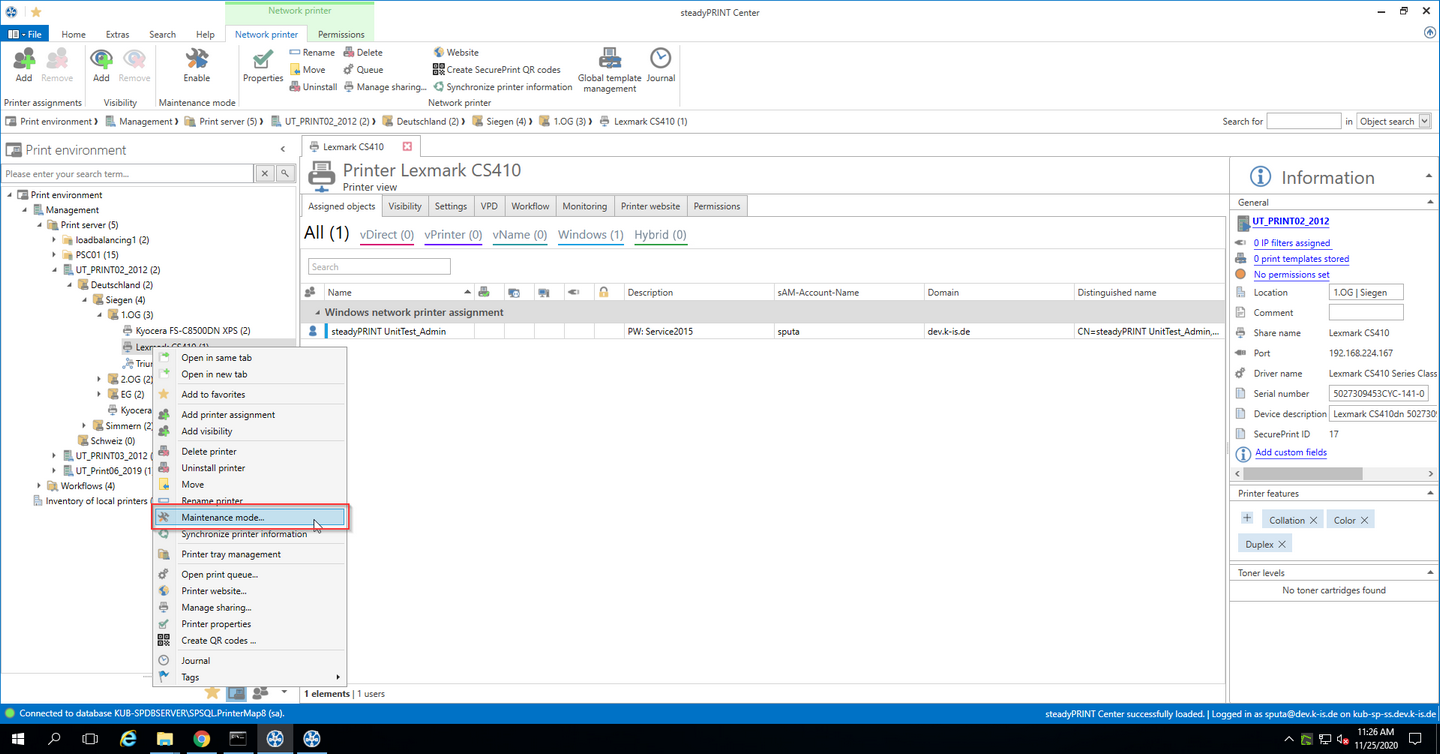This screenshot has height=754, width=1440.
Task: Switch to the Home ribbon tab
Action: point(73,34)
